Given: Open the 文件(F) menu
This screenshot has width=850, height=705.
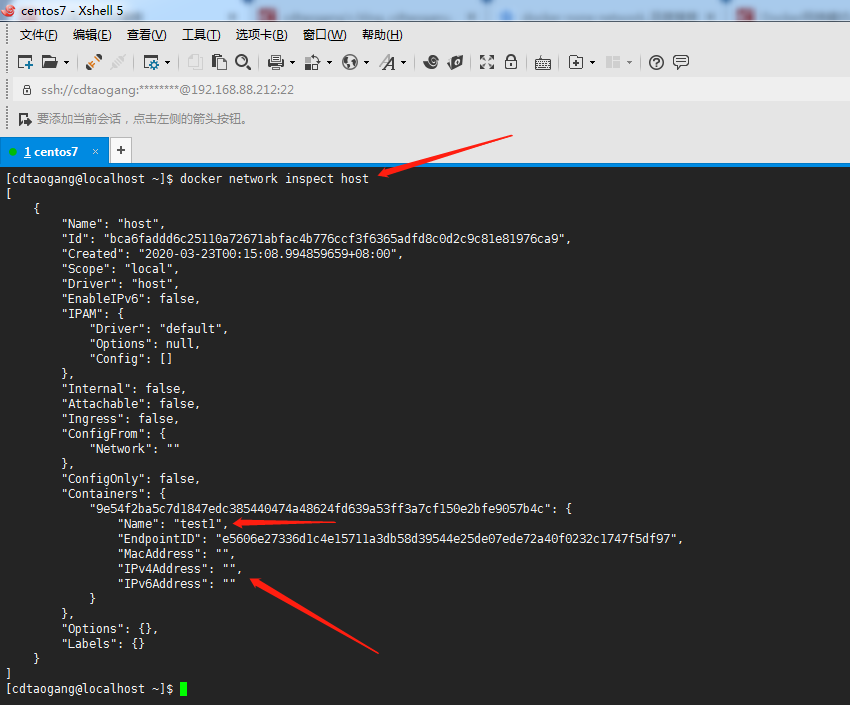Looking at the screenshot, I should (38, 35).
